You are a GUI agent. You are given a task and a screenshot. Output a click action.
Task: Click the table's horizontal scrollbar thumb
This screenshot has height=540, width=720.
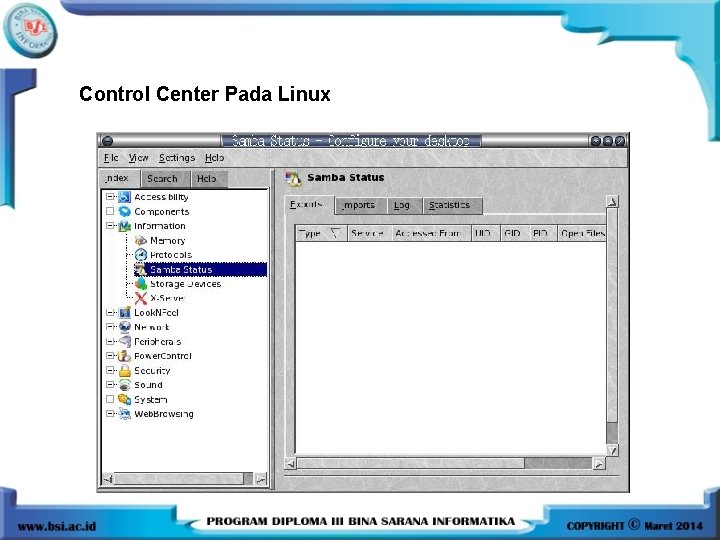[x=411, y=464]
